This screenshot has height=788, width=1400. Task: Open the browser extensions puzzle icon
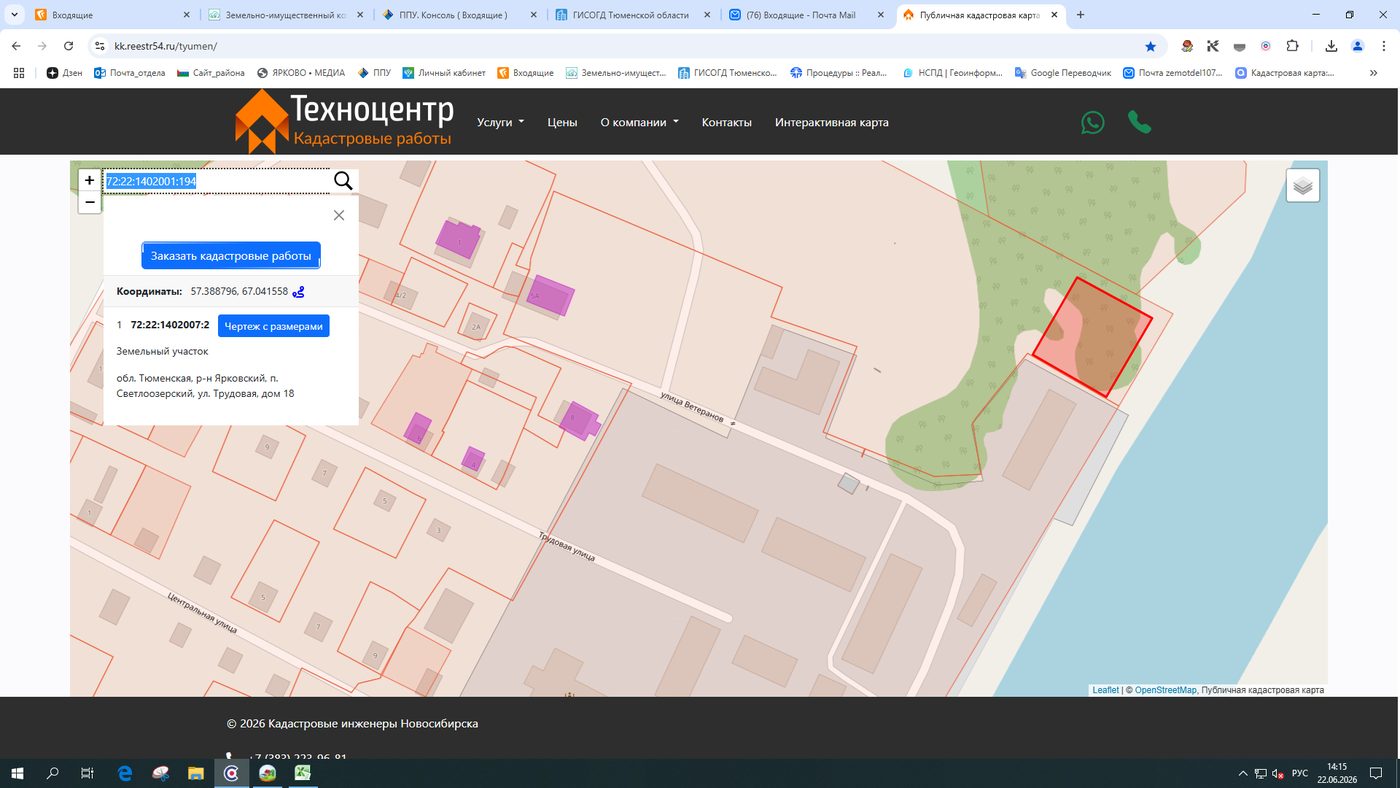pyautogui.click(x=1292, y=46)
